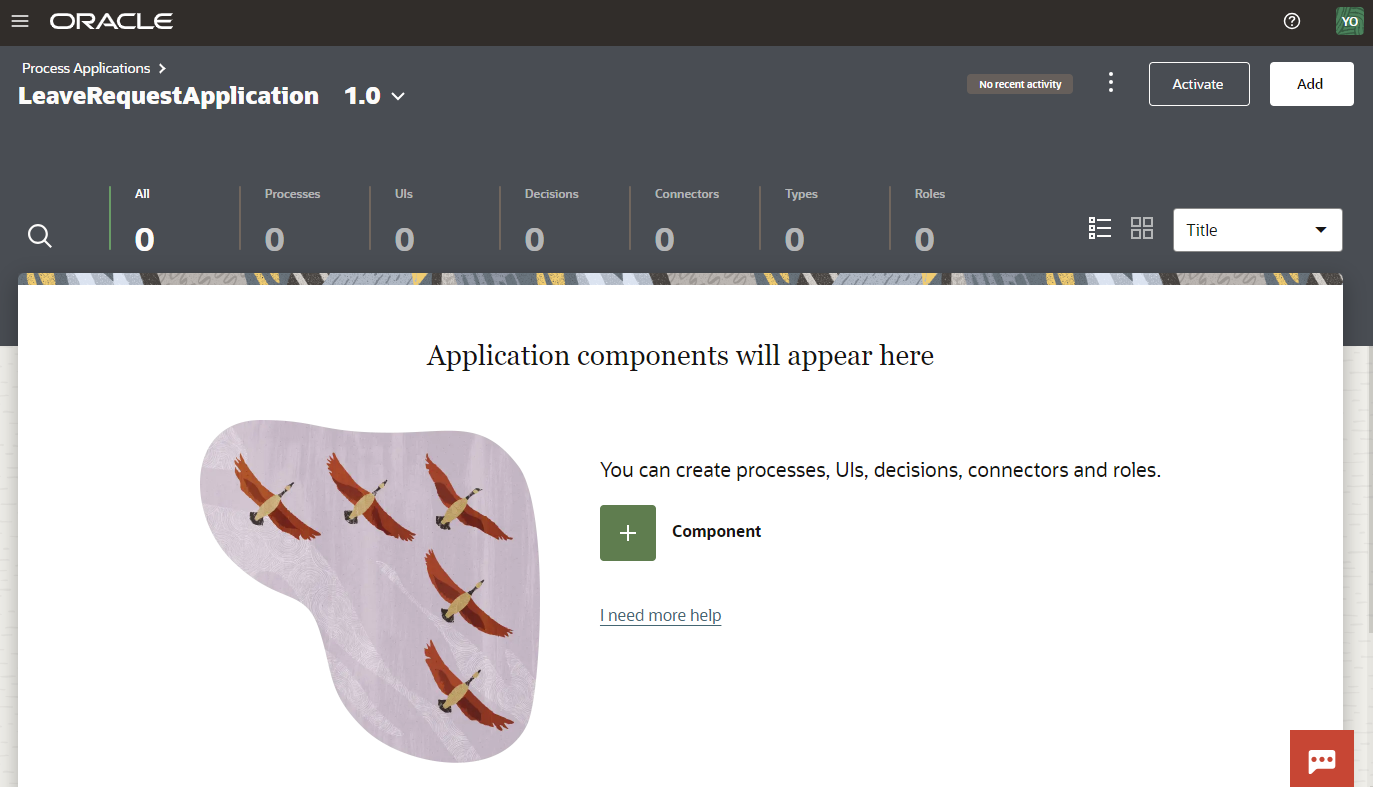Viewport: 1373px width, 787px height.
Task: Click the green plus Component button
Action: click(x=627, y=533)
